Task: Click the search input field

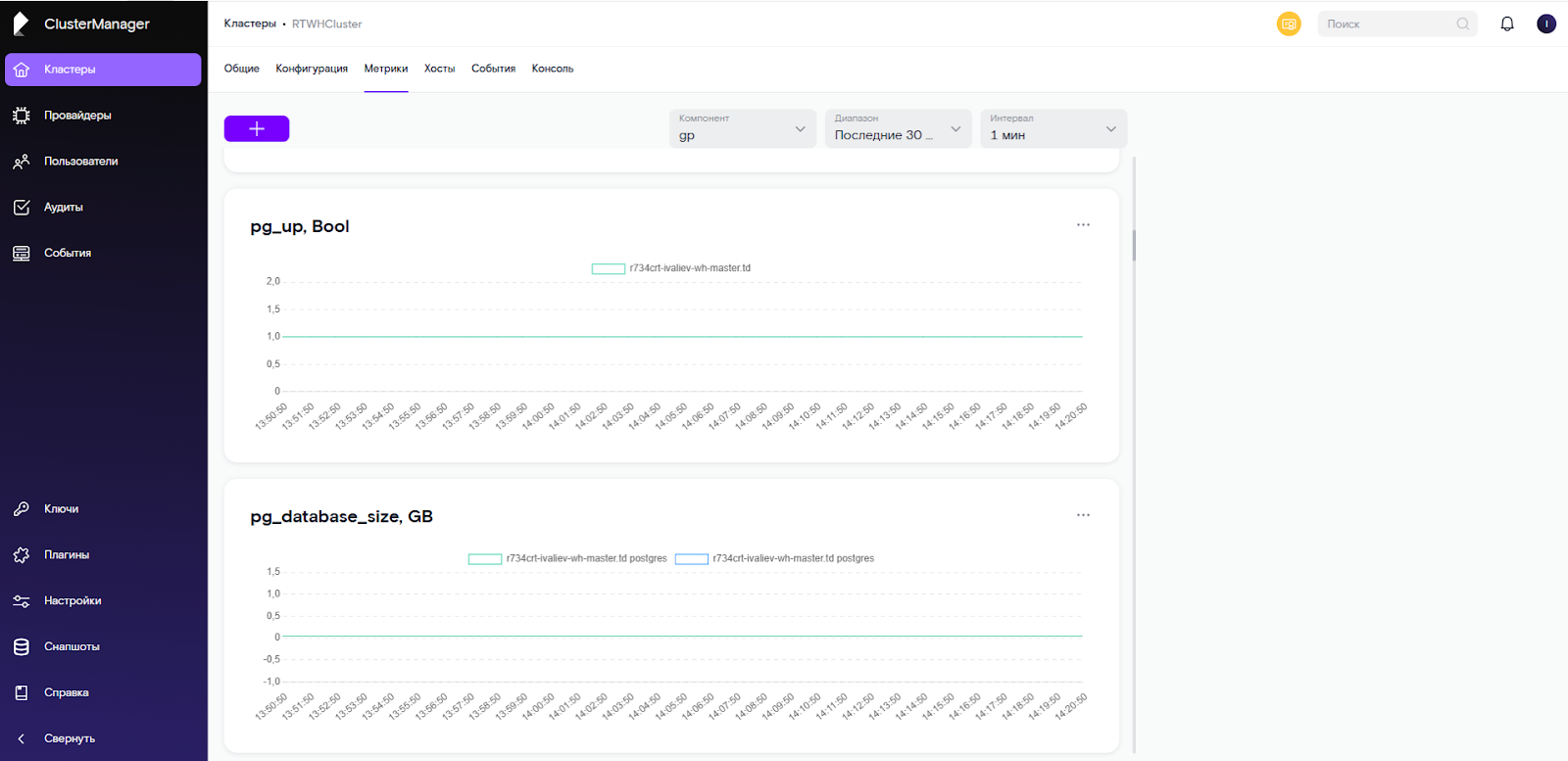Action: 1389,24
